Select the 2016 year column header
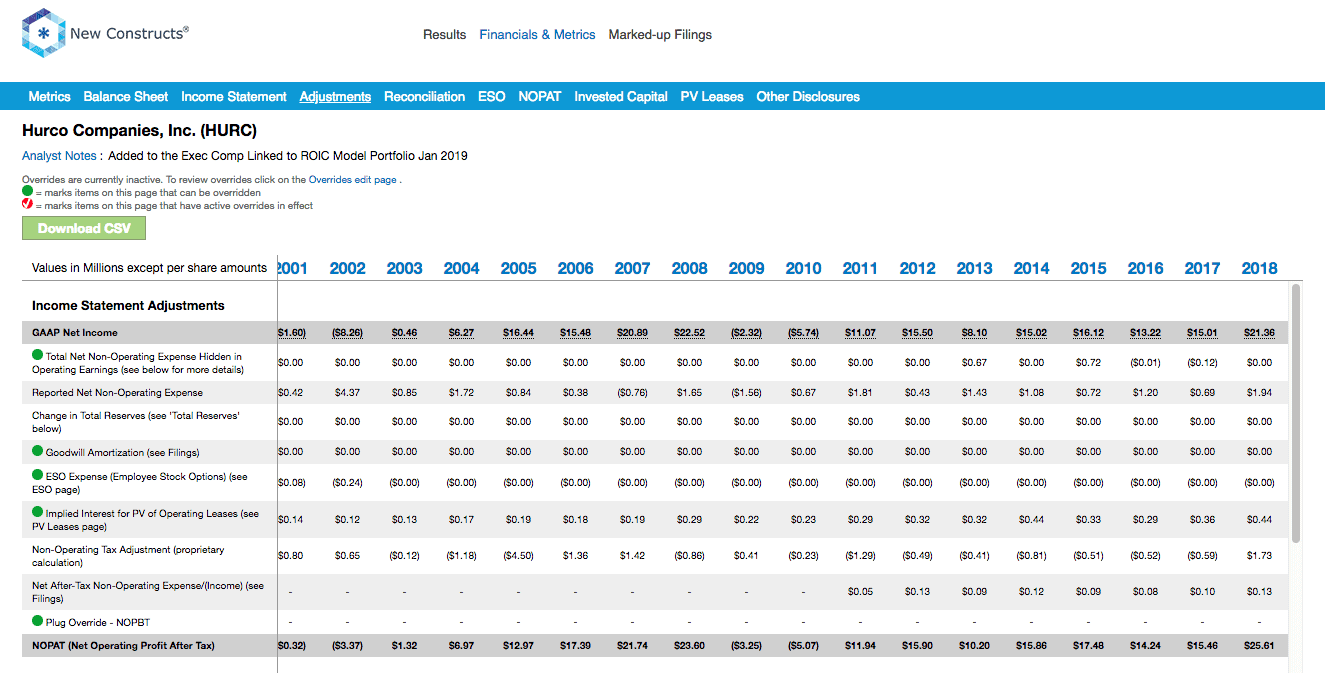 pos(1145,268)
